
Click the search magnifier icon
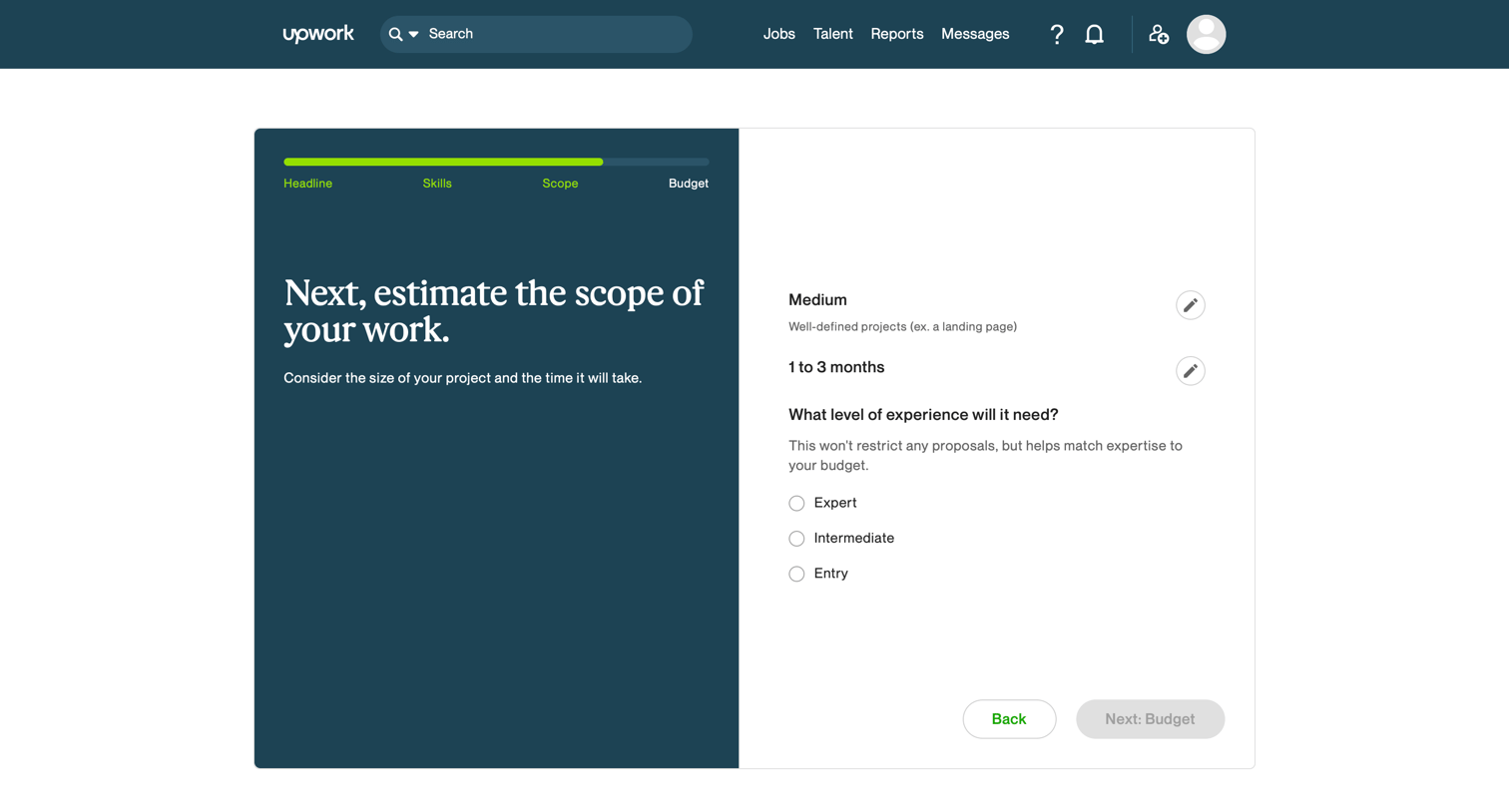pos(395,34)
